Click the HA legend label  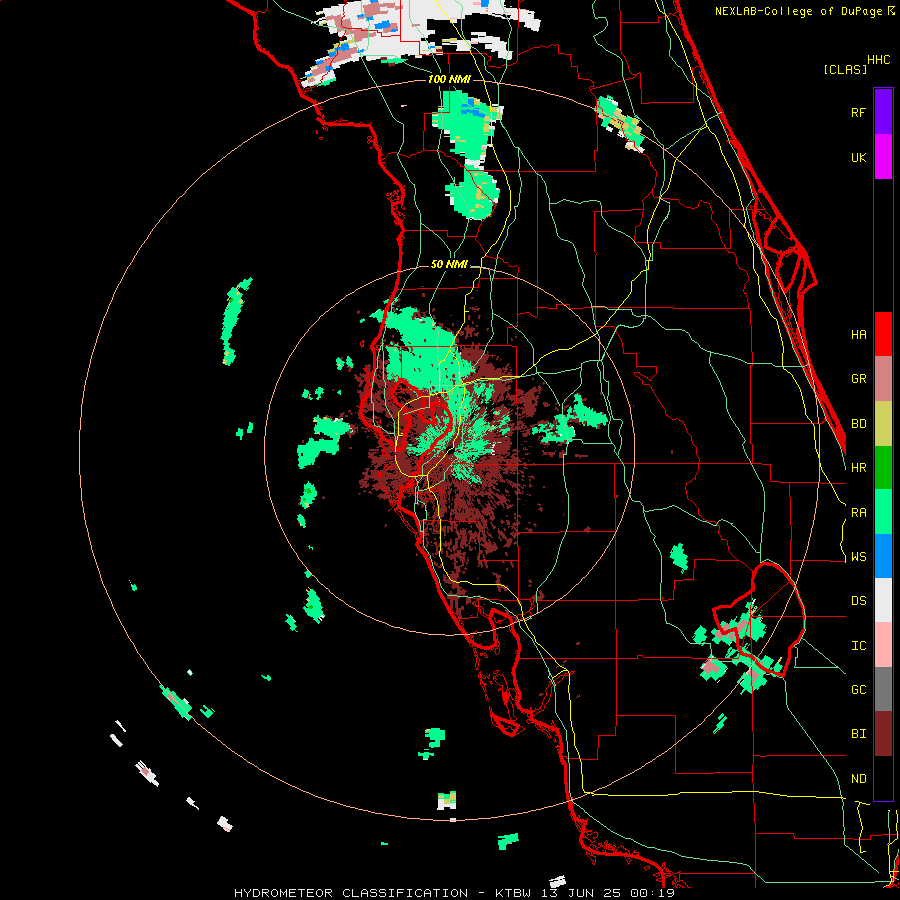click(x=858, y=334)
